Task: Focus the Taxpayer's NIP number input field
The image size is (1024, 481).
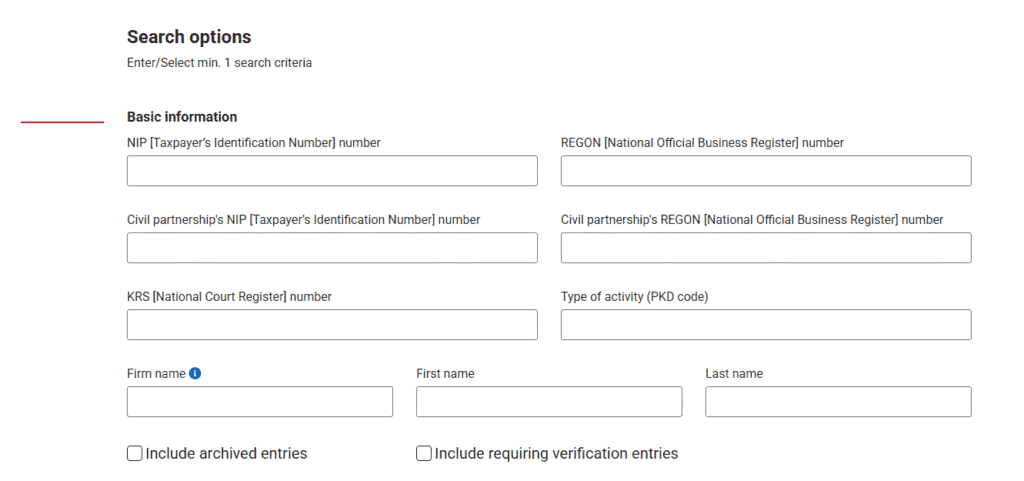Action: 332,171
